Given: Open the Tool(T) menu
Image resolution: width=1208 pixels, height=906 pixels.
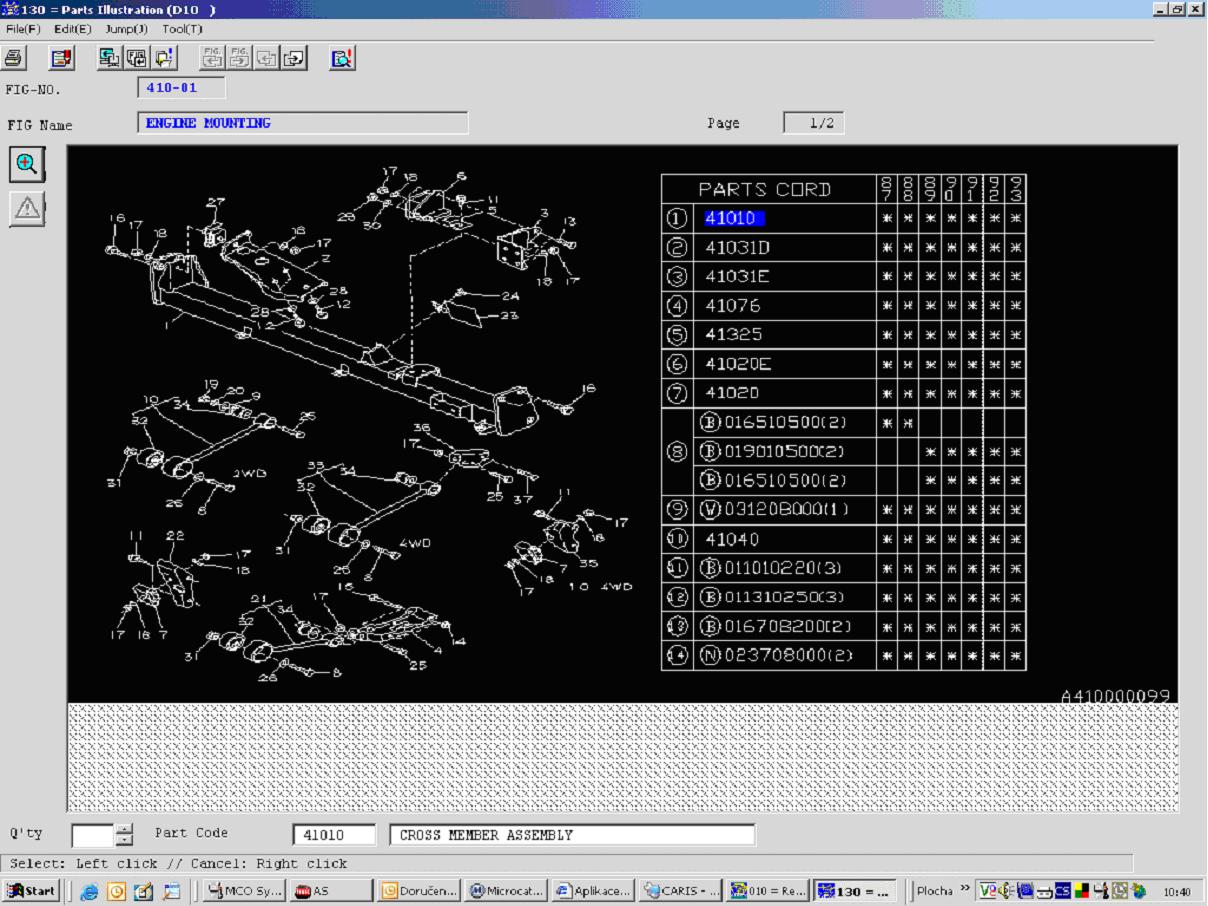Looking at the screenshot, I should click(x=183, y=29).
